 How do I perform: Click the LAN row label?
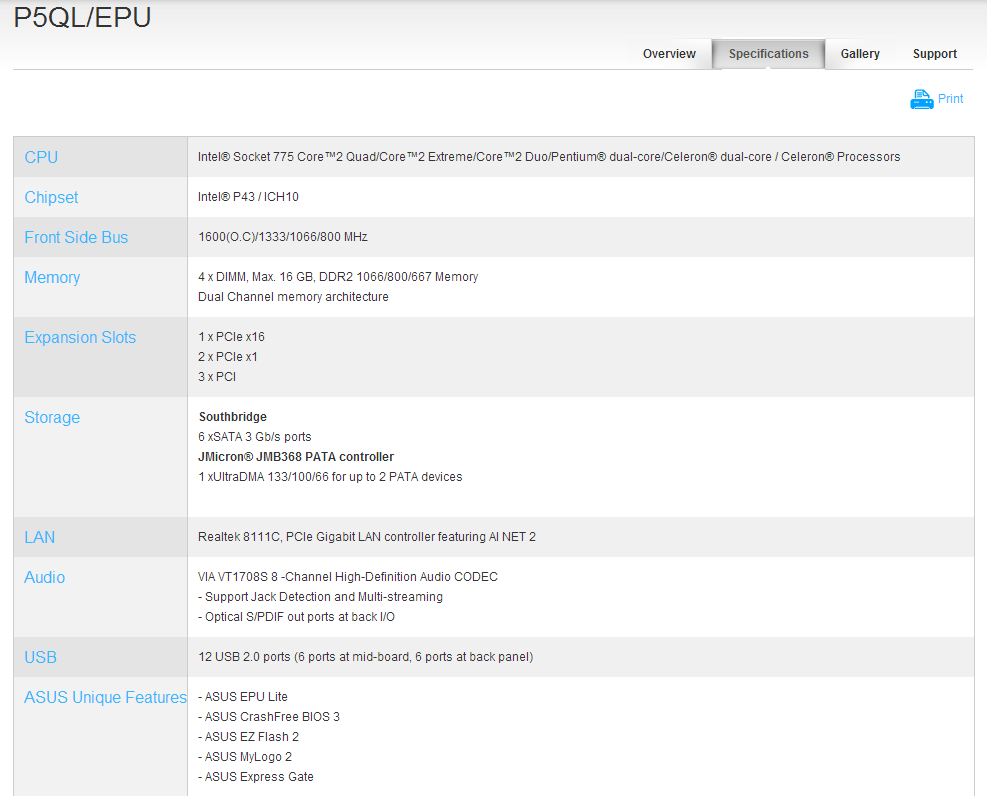tap(40, 537)
